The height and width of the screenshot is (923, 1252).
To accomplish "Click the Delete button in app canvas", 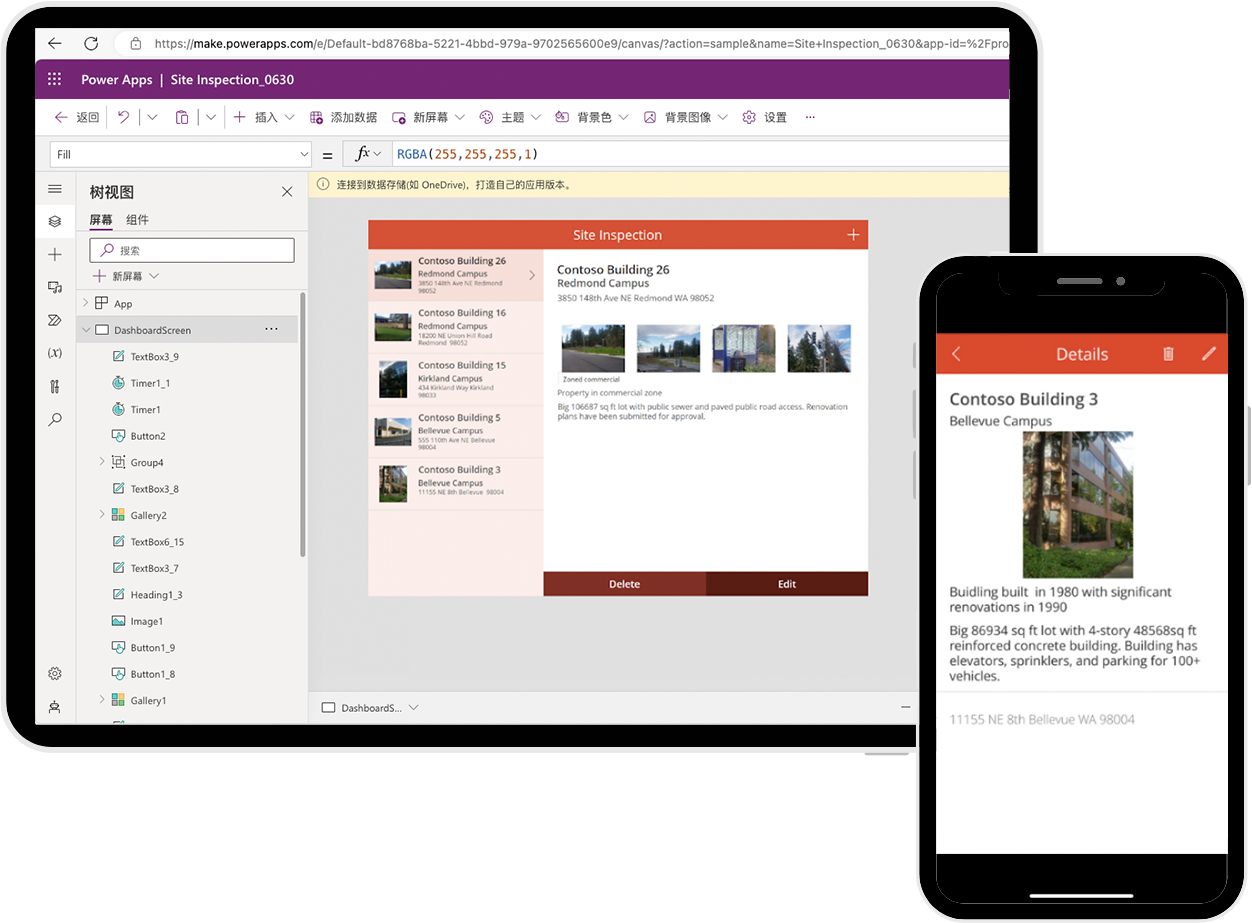I will tap(625, 584).
